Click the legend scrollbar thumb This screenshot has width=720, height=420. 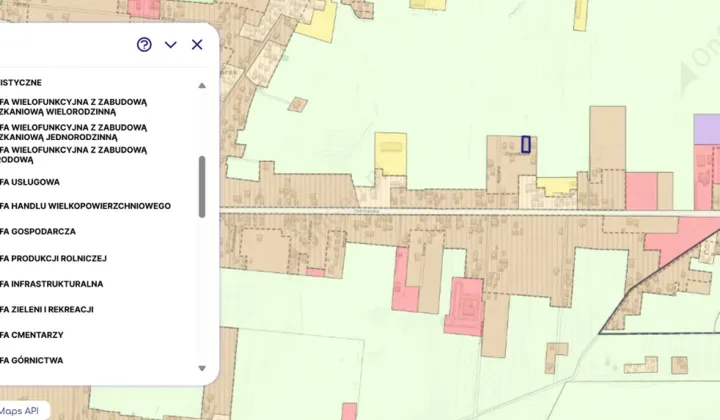point(202,186)
